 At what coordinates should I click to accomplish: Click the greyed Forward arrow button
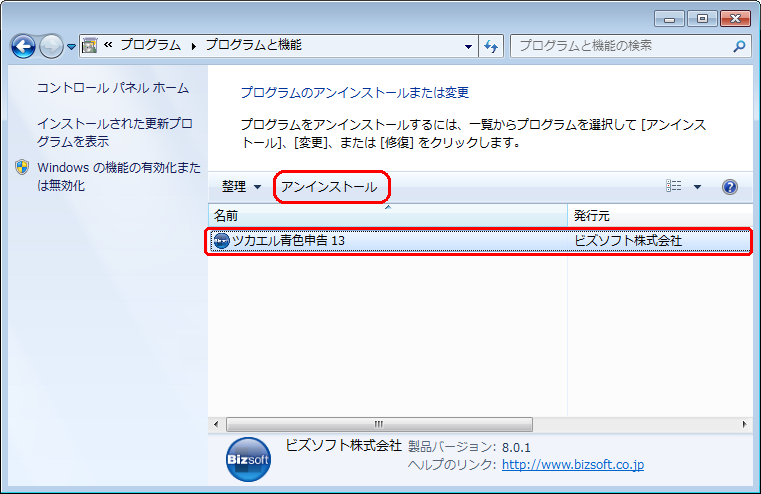coord(51,47)
